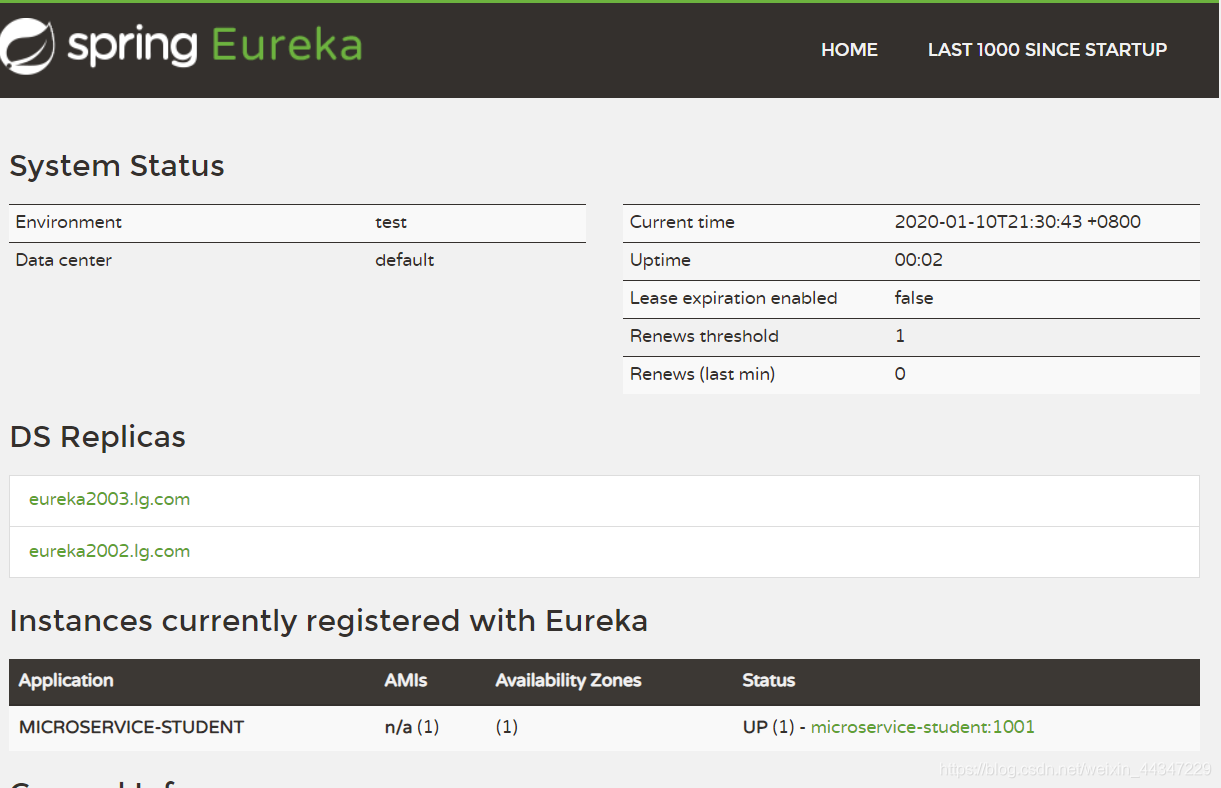
Task: Select the Data center label cell
Action: click(64, 260)
